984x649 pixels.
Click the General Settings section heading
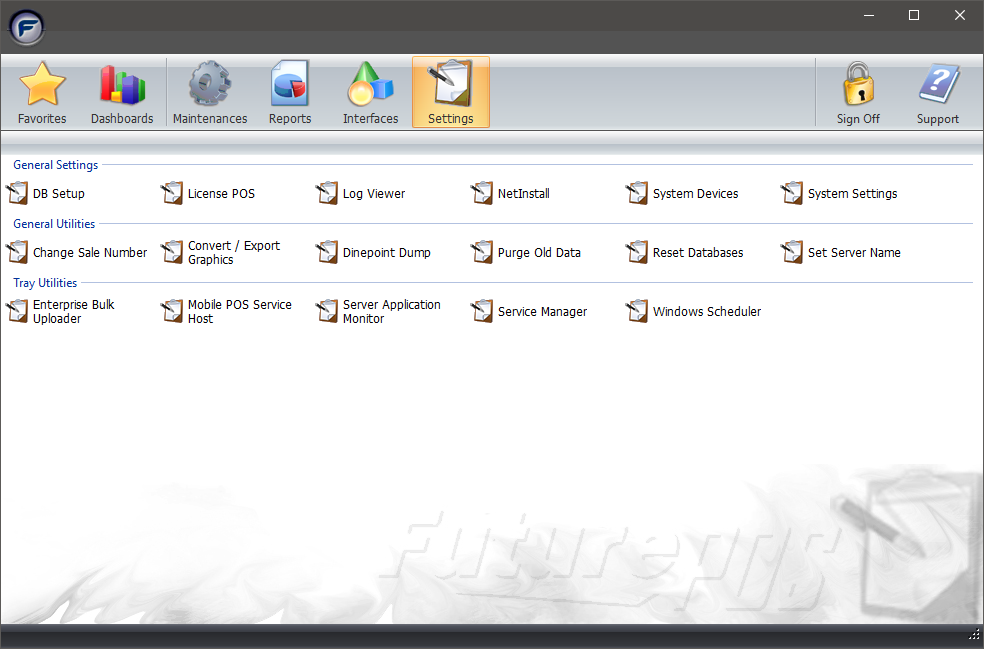56,164
